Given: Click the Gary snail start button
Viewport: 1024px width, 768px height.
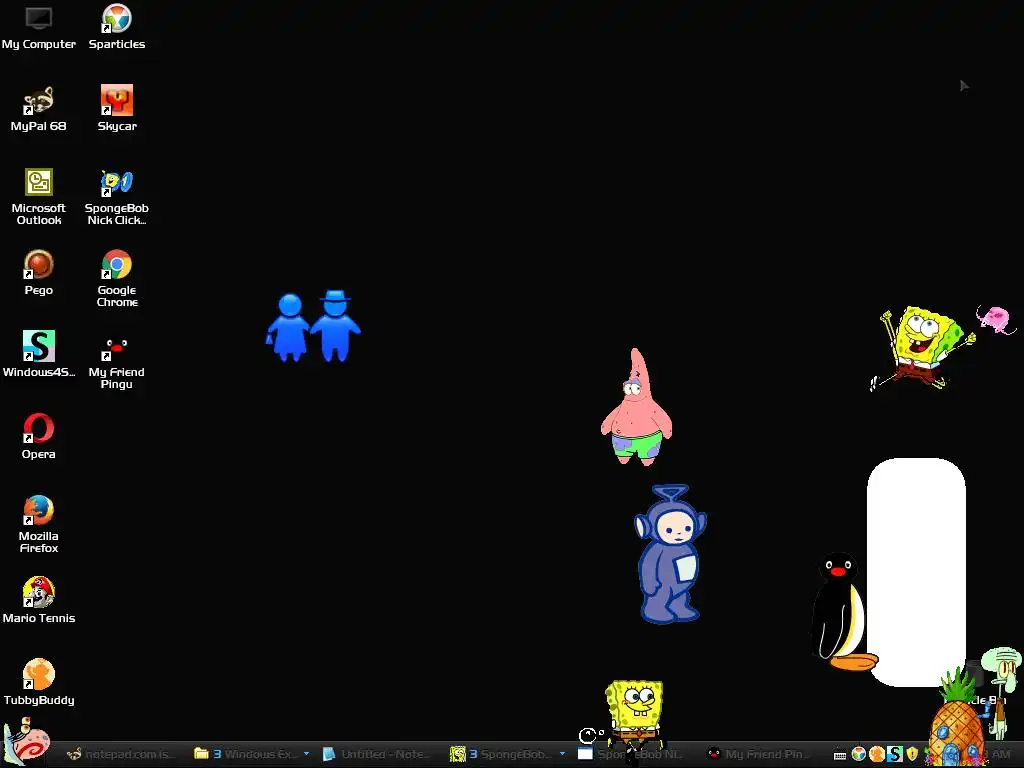Looking at the screenshot, I should tap(26, 742).
